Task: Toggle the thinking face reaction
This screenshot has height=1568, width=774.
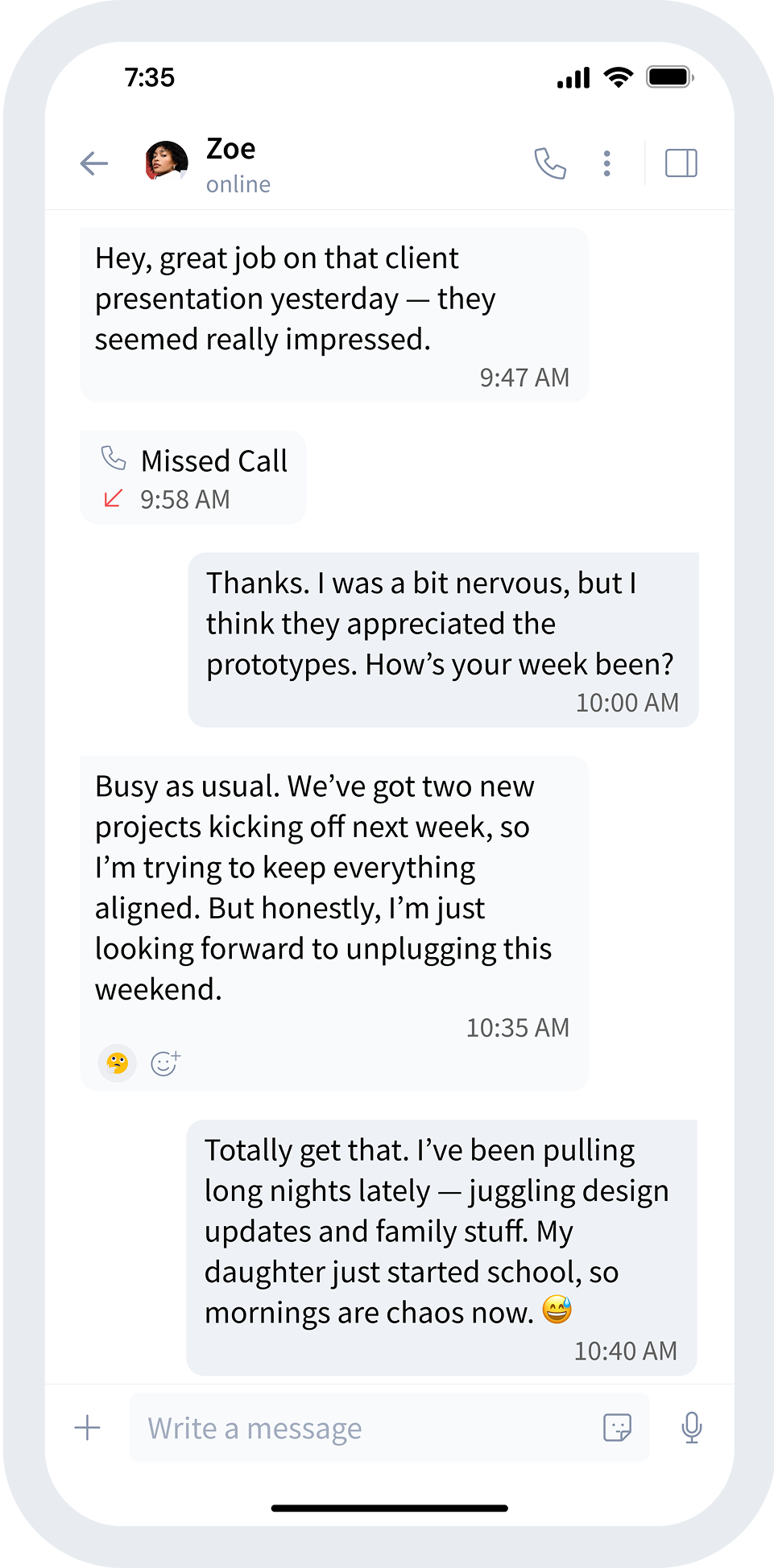Action: (x=118, y=1063)
